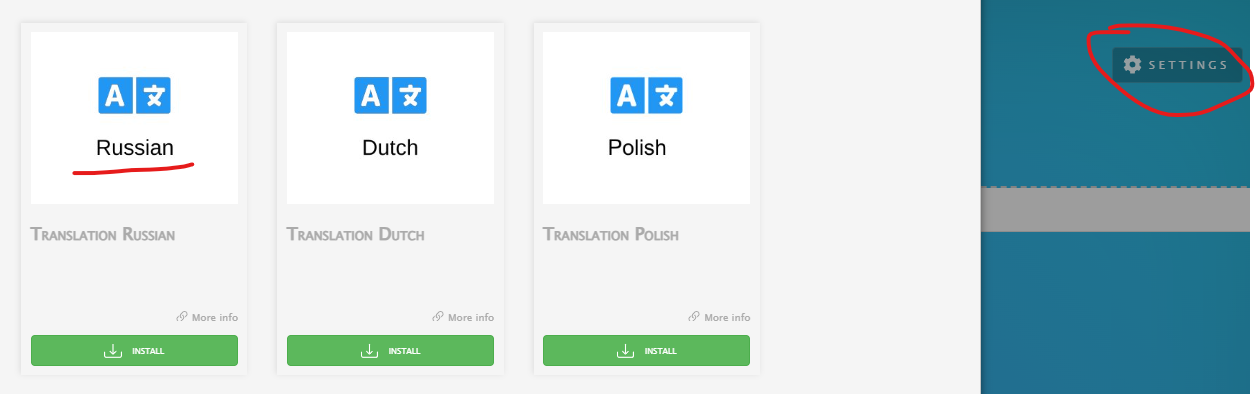
Task: Open the Settings button
Action: click(x=1177, y=65)
